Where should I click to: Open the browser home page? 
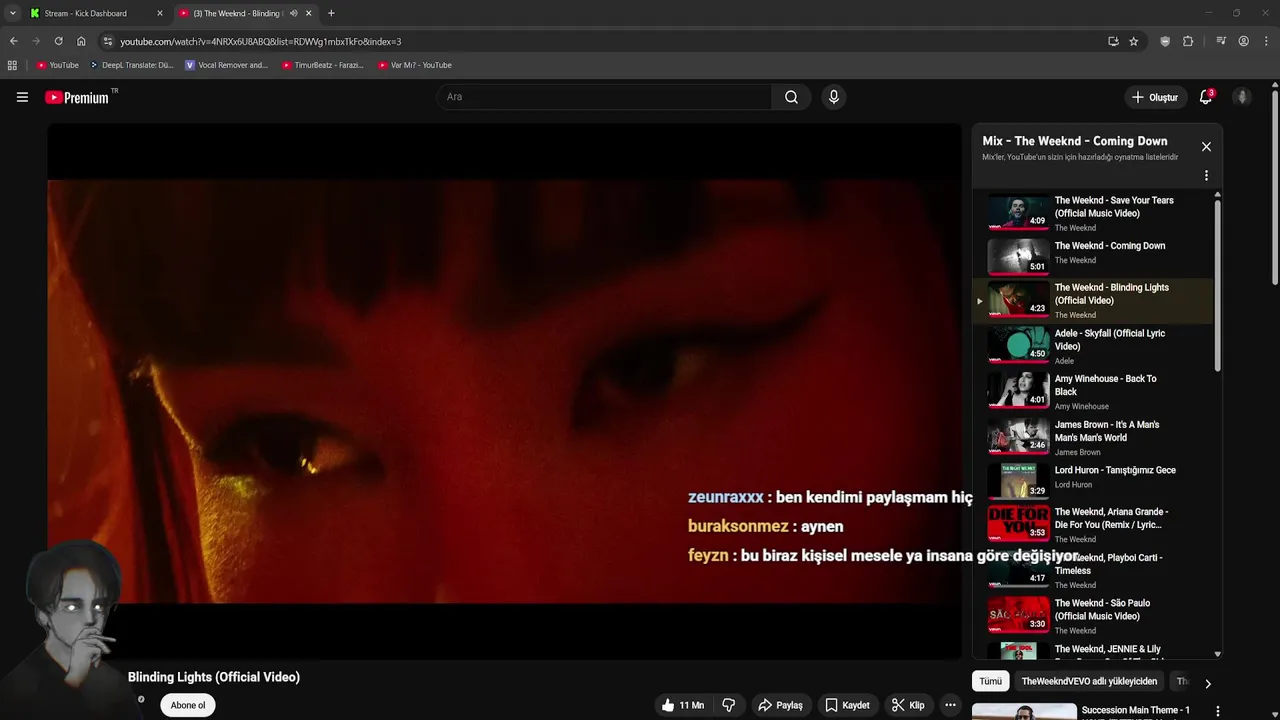point(81,41)
